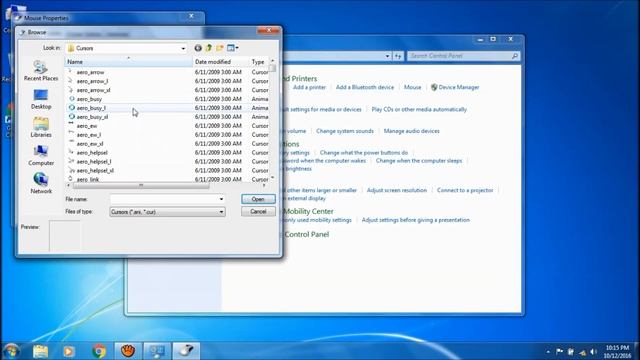Image resolution: width=640 pixels, height=360 pixels.
Task: Click Play CDs or other media automatically
Action: click(419, 109)
